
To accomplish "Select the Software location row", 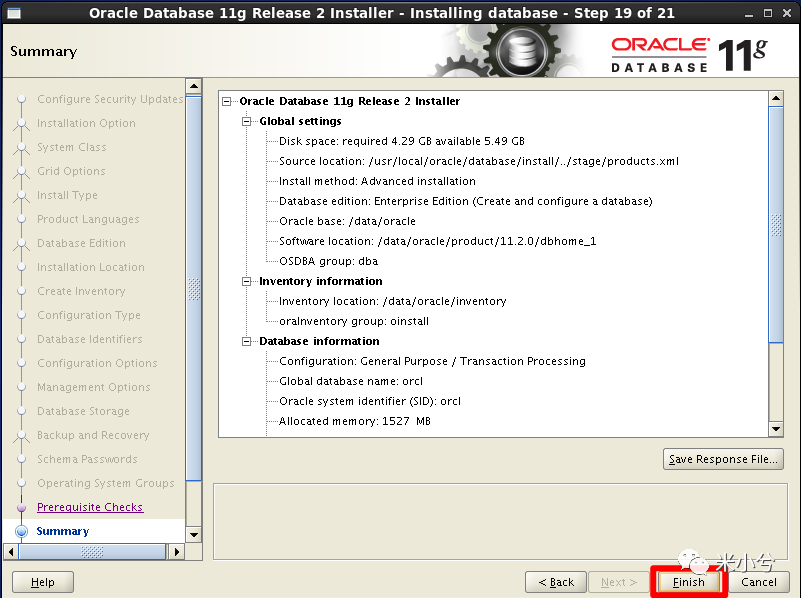I will tap(437, 241).
